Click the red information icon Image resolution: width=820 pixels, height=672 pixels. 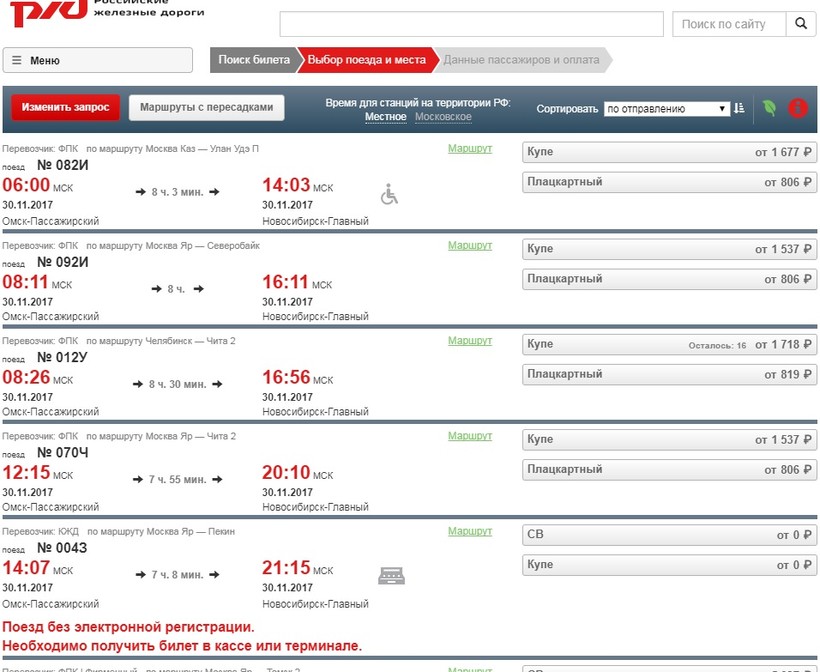[797, 108]
